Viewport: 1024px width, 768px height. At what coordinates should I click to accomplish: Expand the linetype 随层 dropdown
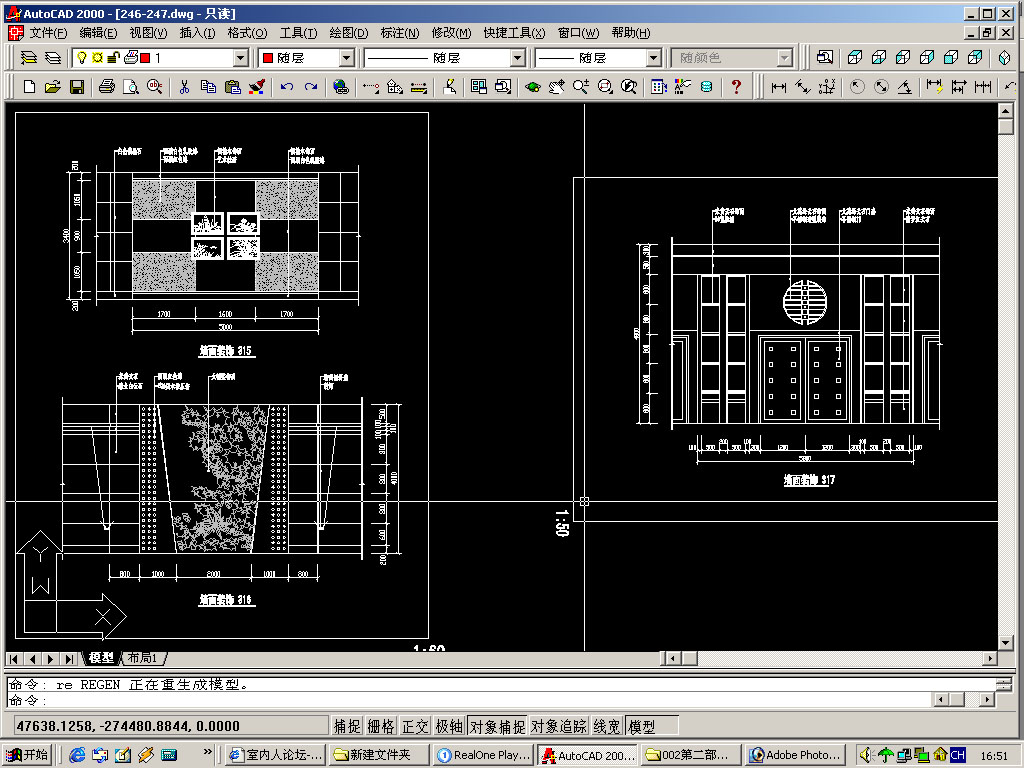coord(517,58)
